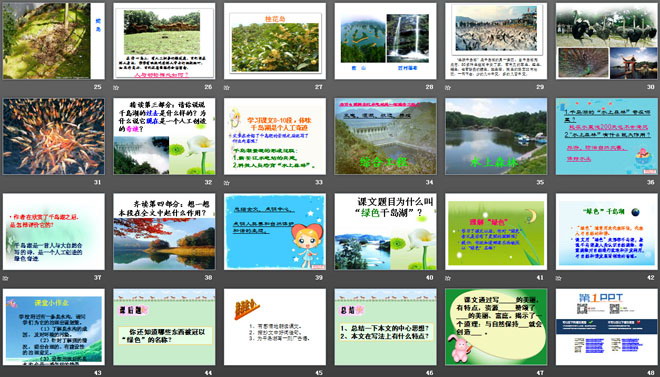Select slide 44 thumbnail 课后题

(x=164, y=327)
